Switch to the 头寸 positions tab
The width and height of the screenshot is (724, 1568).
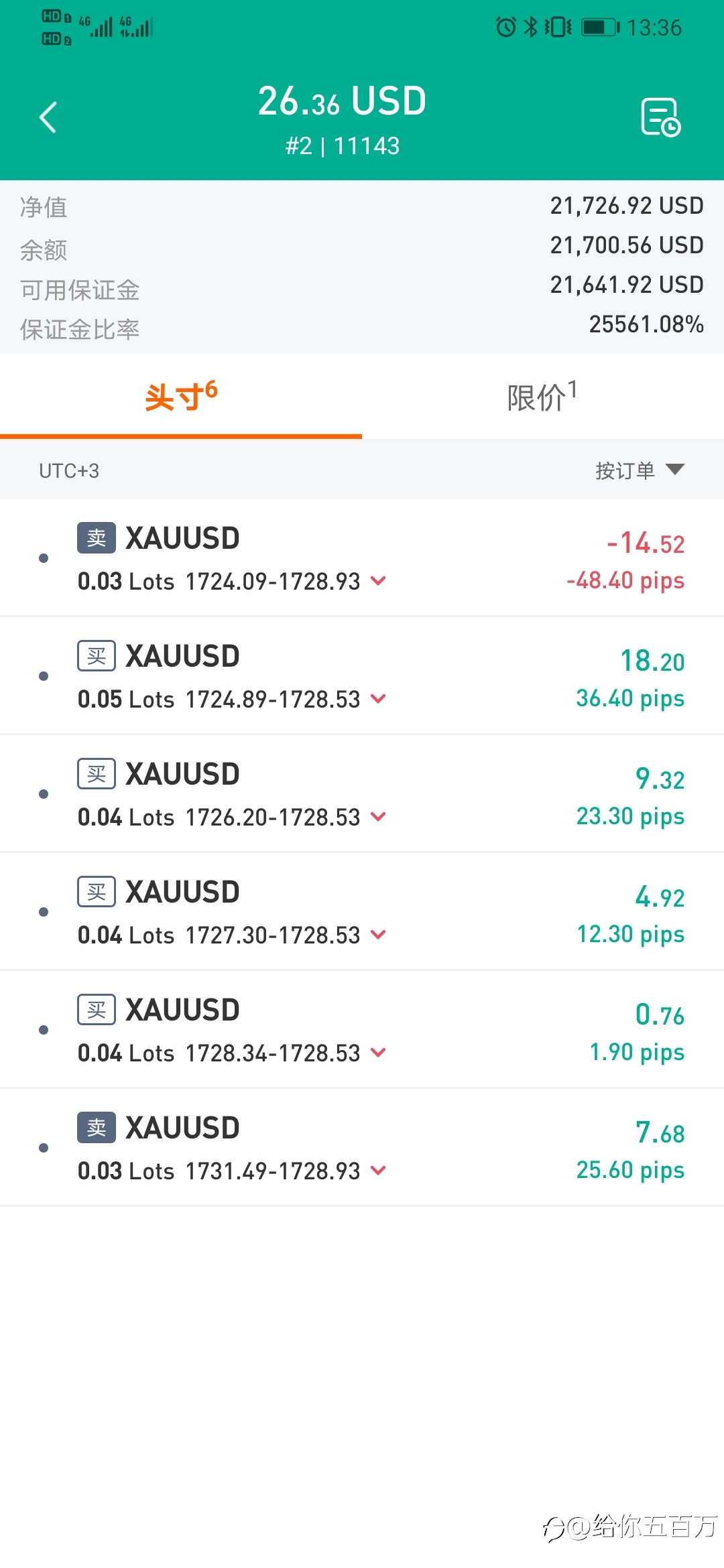[x=181, y=397]
